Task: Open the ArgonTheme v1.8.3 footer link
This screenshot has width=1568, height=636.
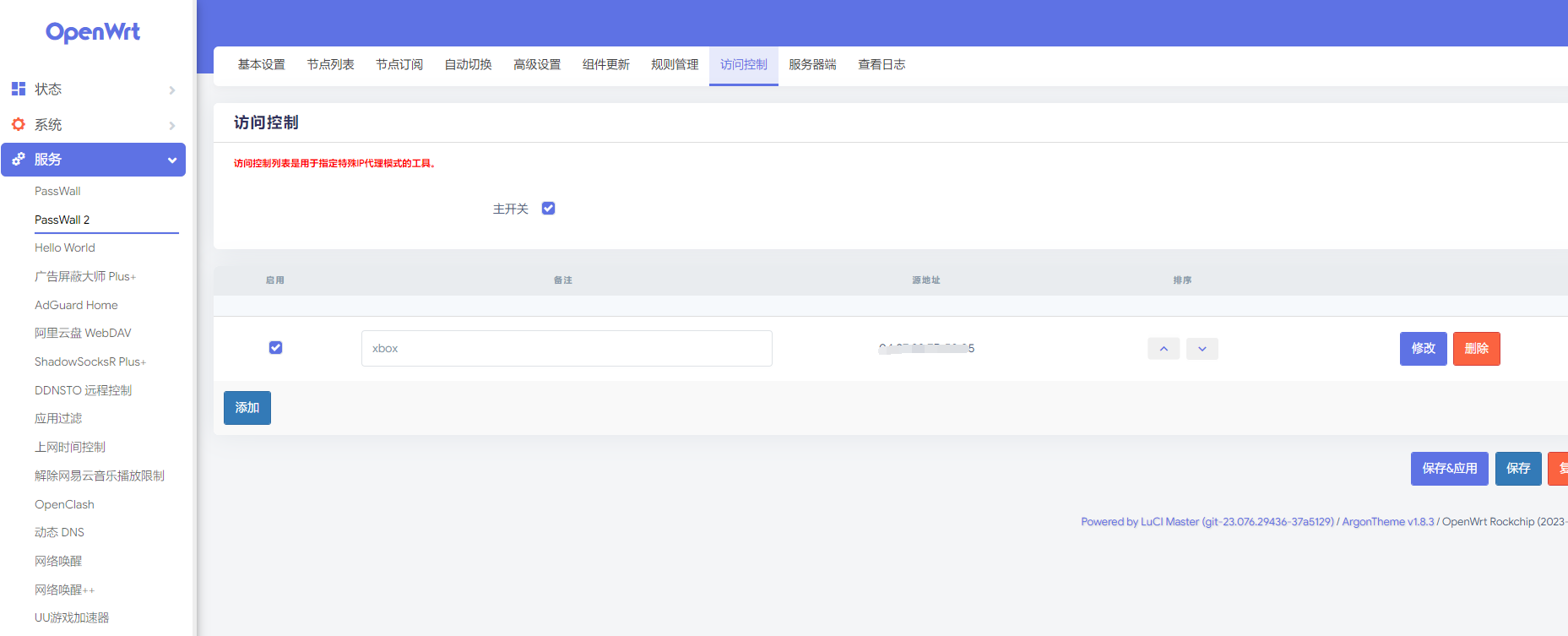Action: coord(1387,522)
